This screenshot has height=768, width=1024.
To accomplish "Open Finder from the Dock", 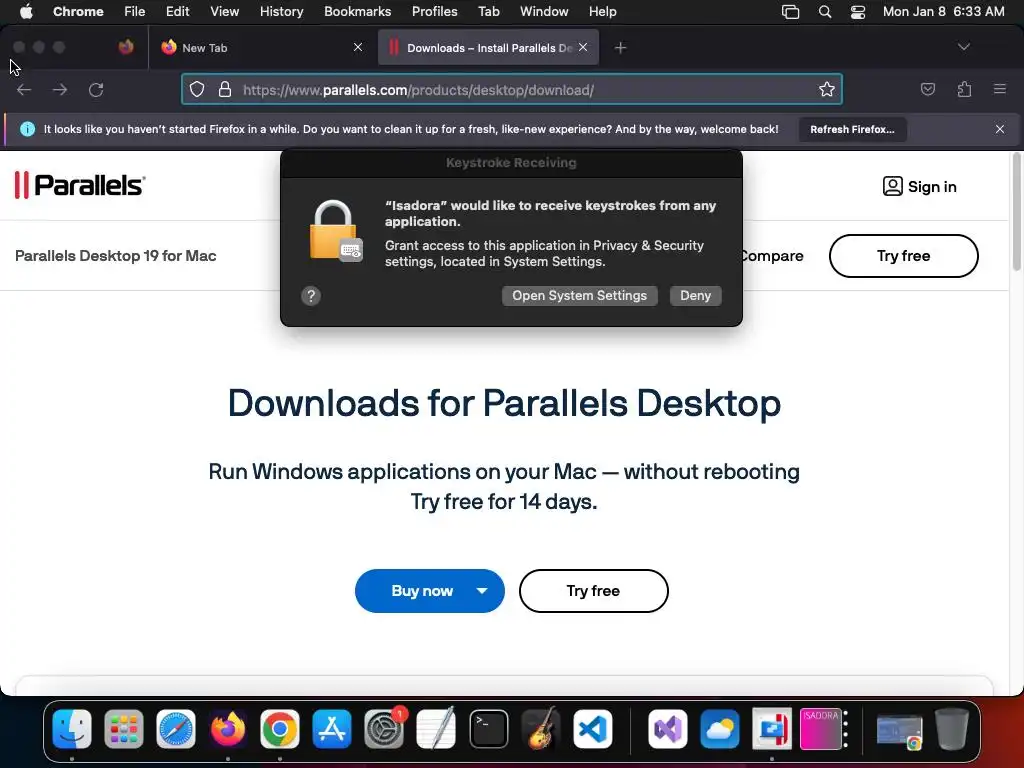I will tap(72, 729).
